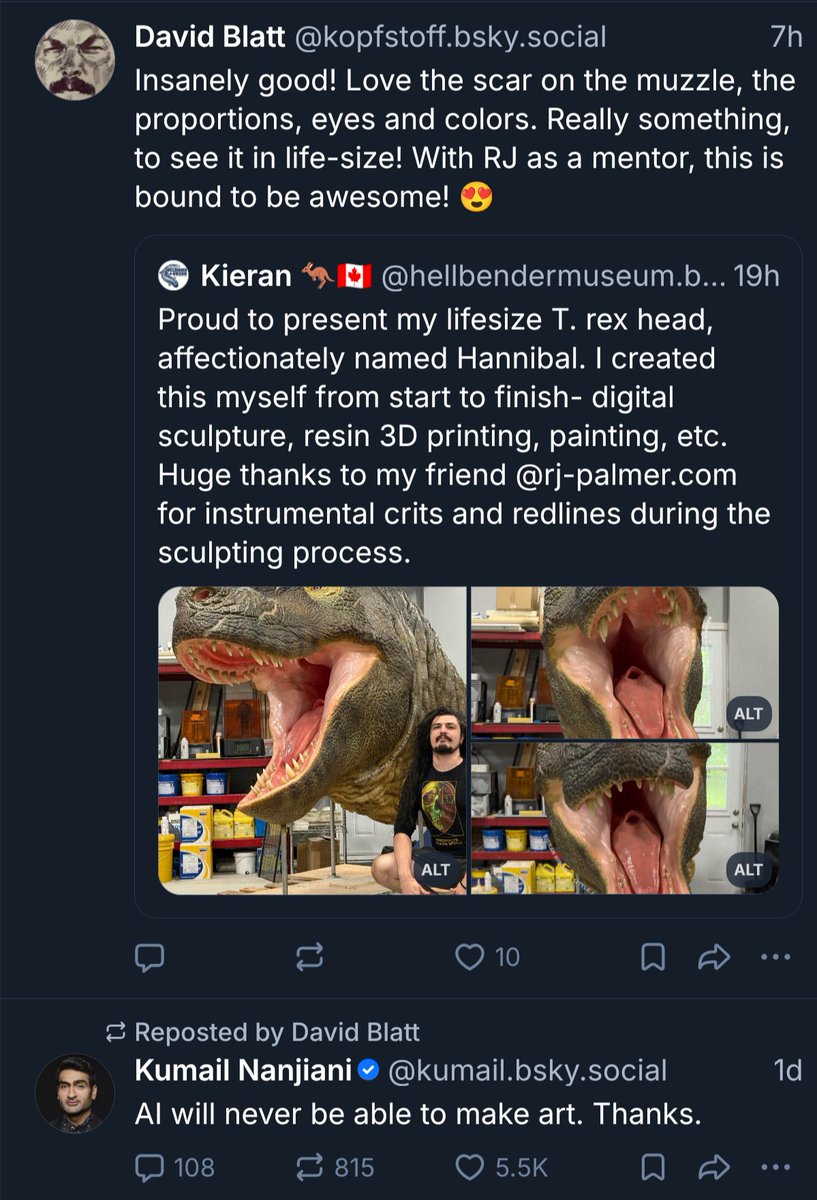Bookmark David Blatt's T. rex post
Image resolution: width=817 pixels, height=1200 pixels.
coord(652,958)
